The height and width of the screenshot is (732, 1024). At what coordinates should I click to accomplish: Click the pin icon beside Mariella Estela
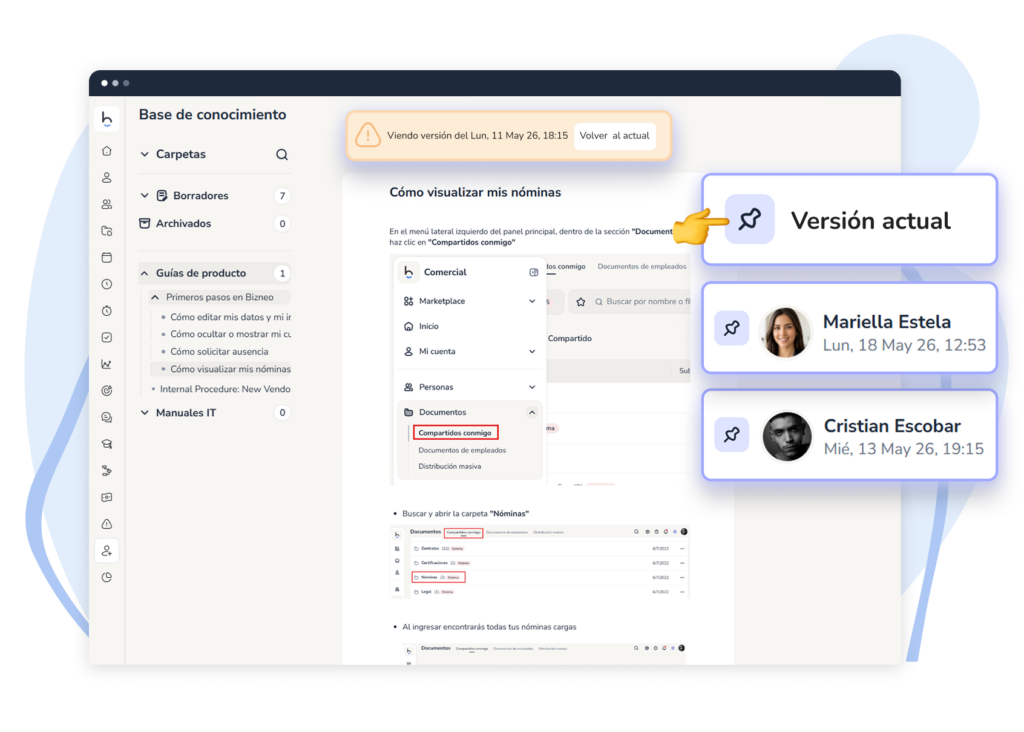[x=731, y=328]
